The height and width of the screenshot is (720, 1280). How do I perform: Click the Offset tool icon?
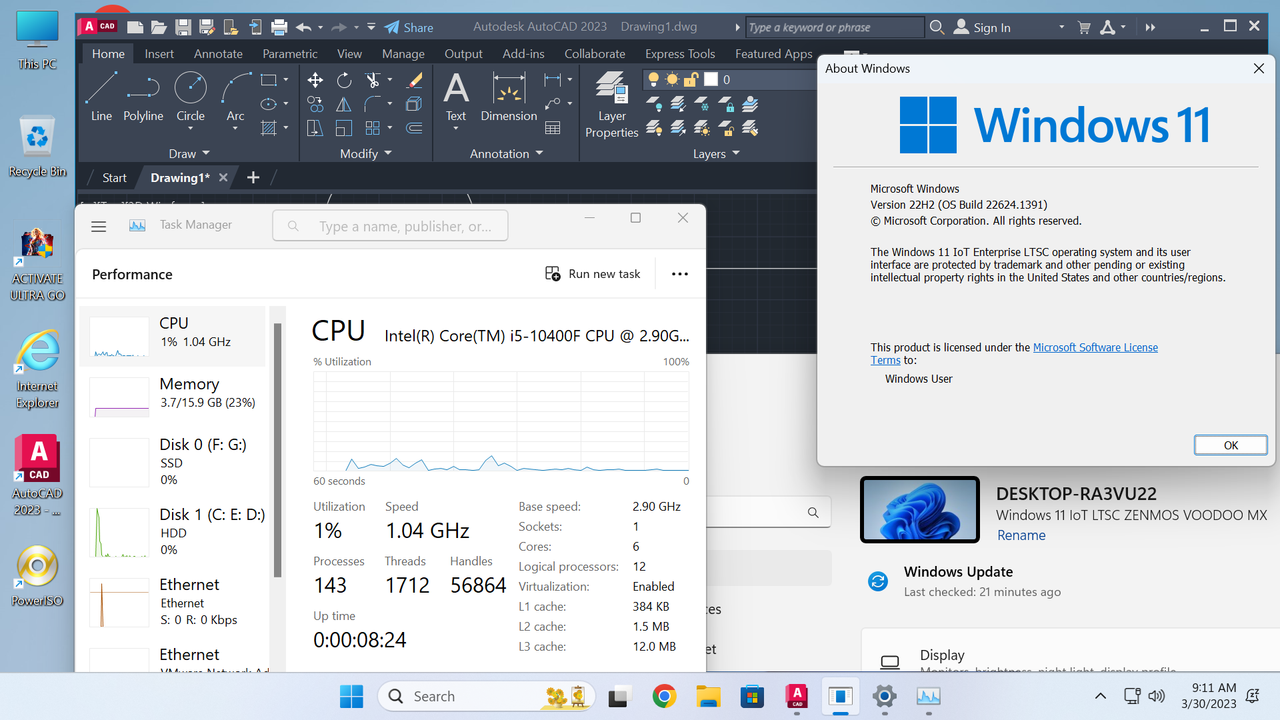[x=414, y=128]
